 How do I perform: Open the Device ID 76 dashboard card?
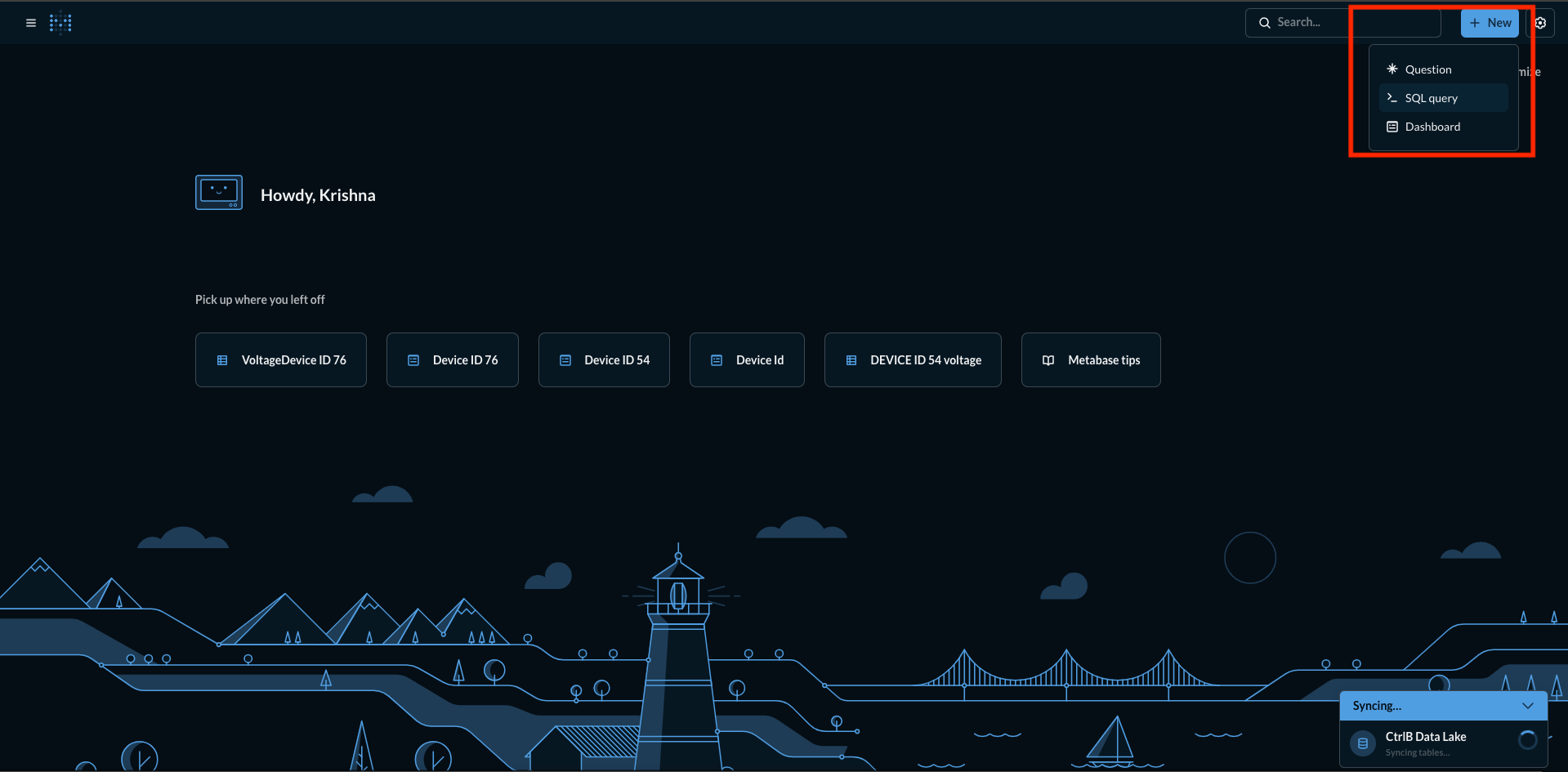point(452,360)
